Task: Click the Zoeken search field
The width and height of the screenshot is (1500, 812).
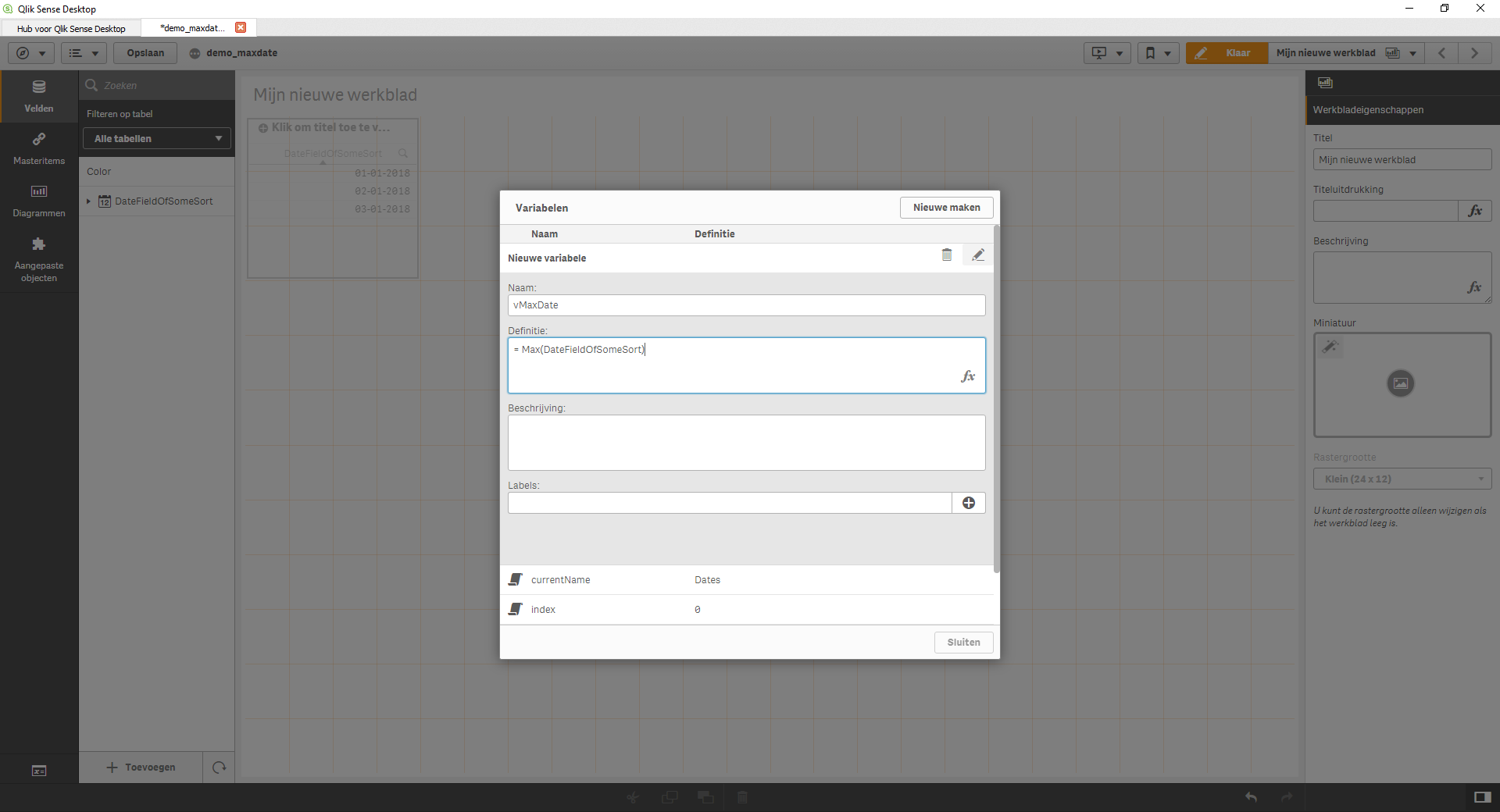Action: (156, 85)
